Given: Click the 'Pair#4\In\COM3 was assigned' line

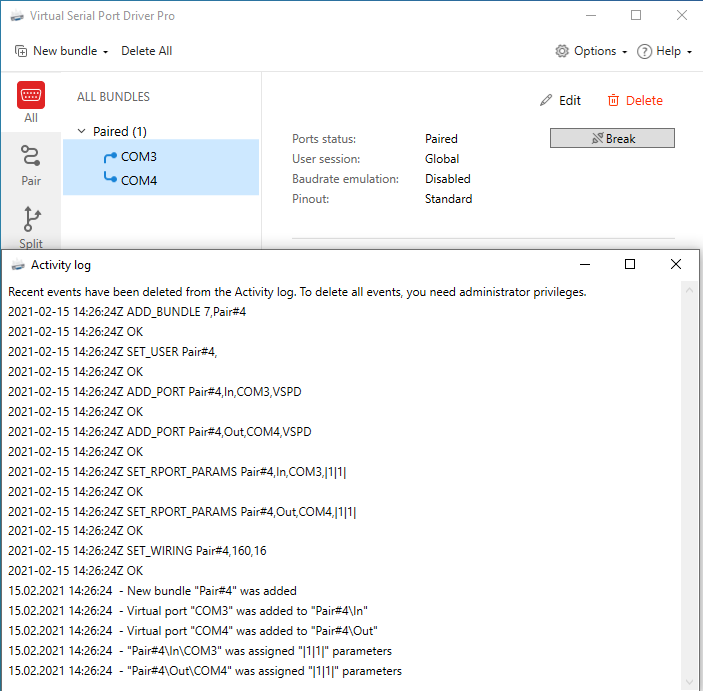Looking at the screenshot, I should [200, 651].
